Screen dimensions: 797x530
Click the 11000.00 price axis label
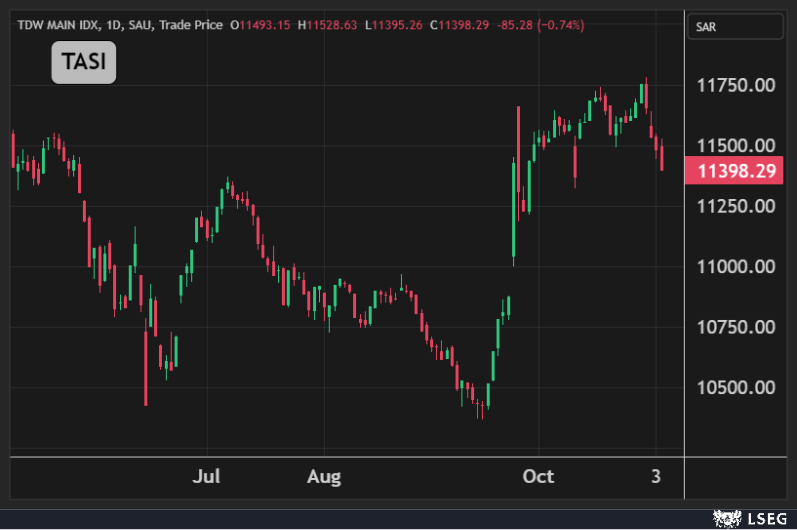click(x=736, y=266)
